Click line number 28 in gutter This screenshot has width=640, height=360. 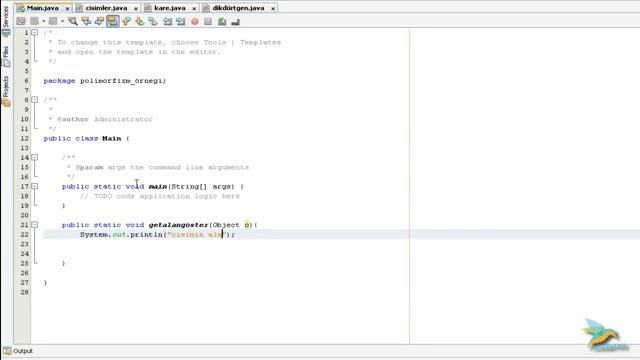coord(24,292)
